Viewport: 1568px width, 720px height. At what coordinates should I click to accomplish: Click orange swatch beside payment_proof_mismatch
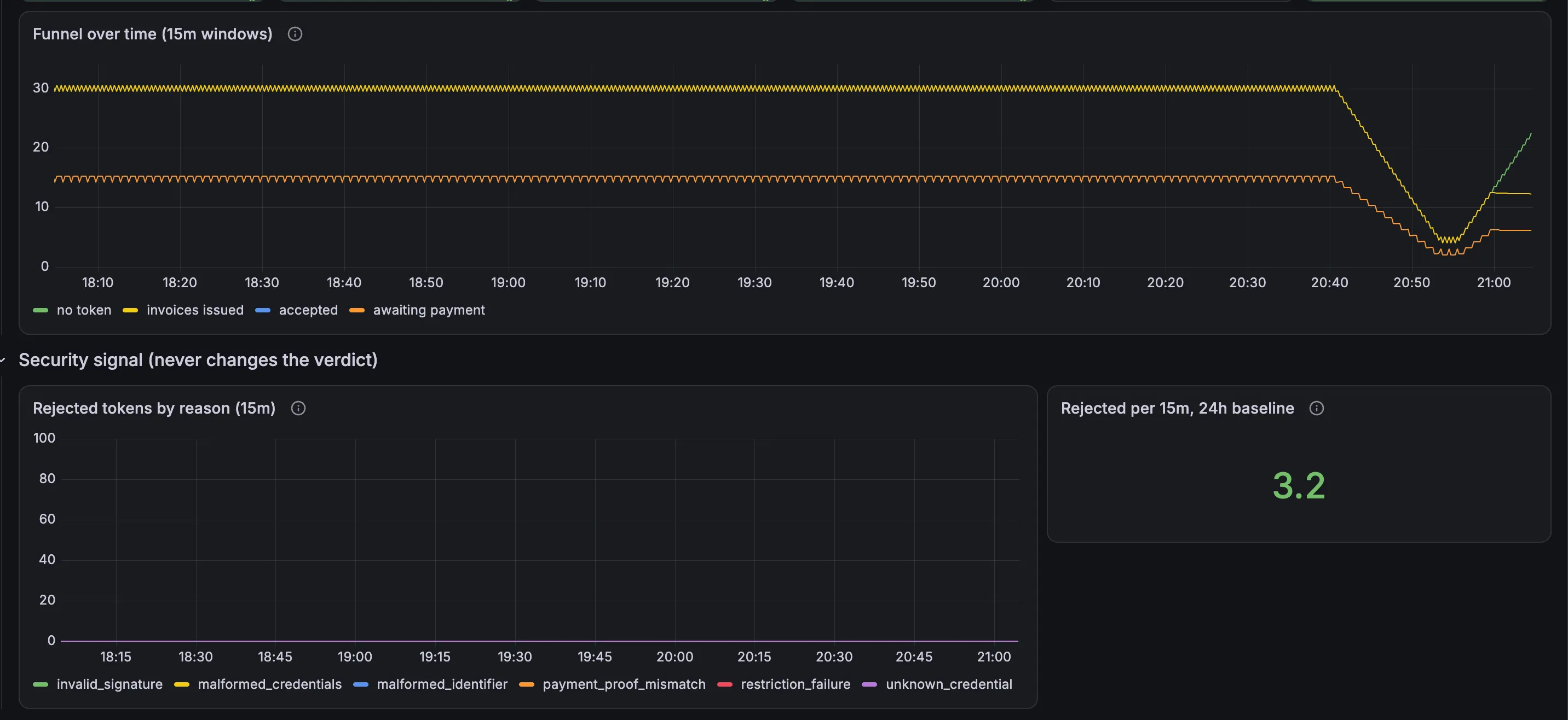[x=527, y=684]
